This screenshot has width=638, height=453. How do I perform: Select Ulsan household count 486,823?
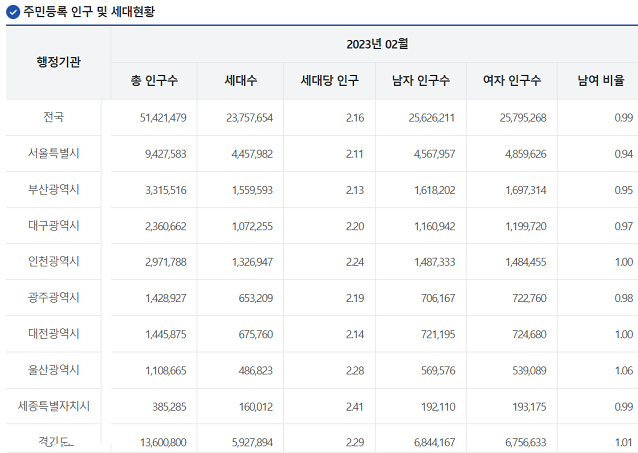pyautogui.click(x=256, y=371)
